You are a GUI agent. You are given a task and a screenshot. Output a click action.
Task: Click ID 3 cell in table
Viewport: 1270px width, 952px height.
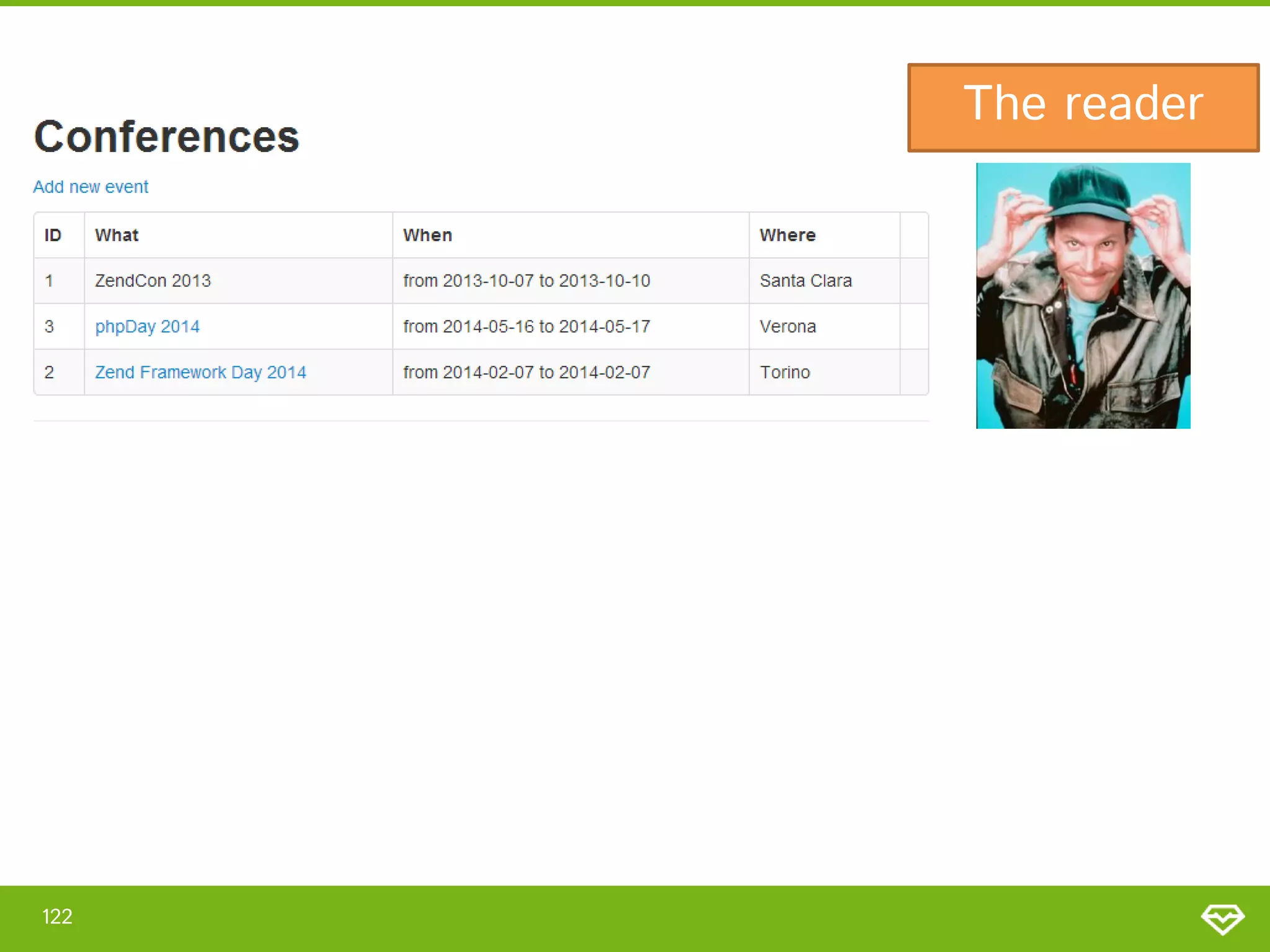pyautogui.click(x=50, y=327)
